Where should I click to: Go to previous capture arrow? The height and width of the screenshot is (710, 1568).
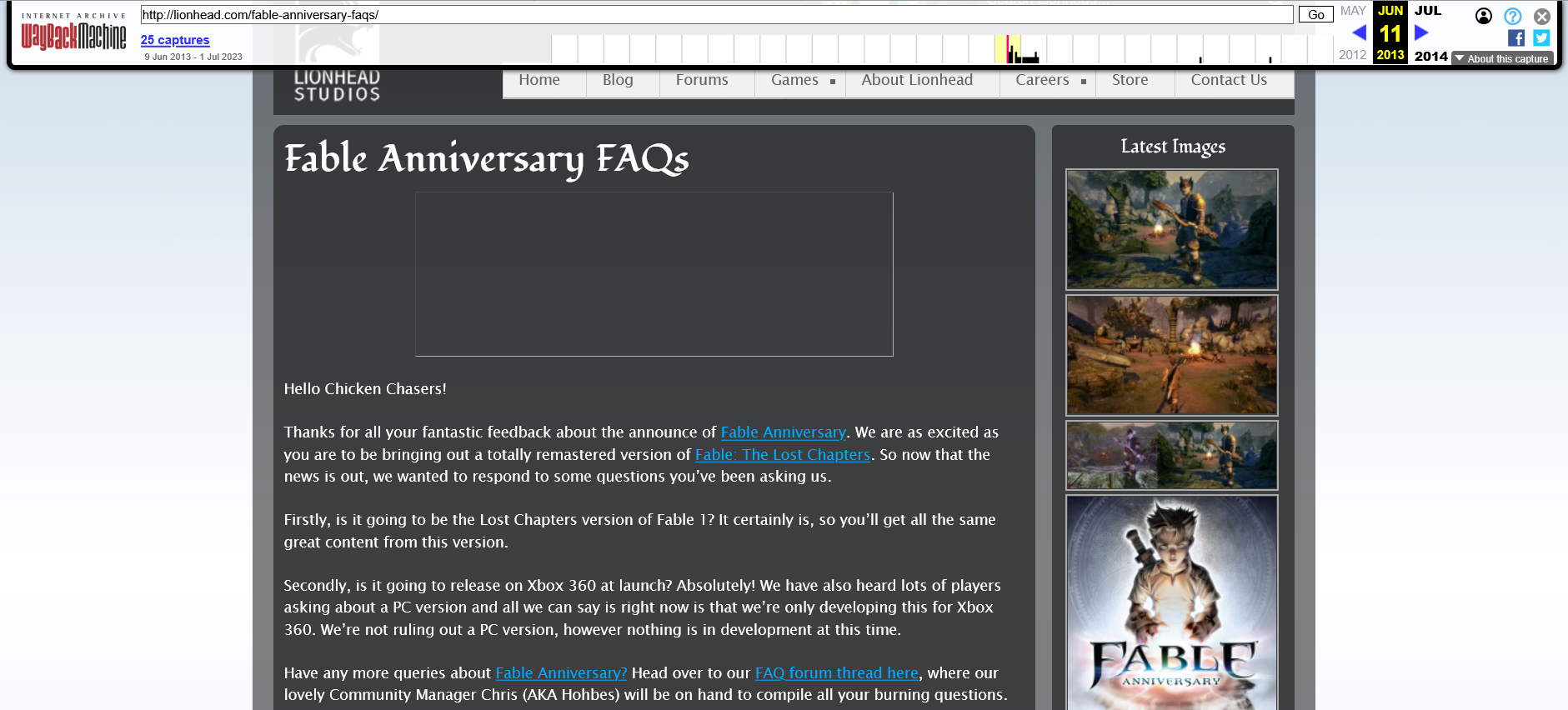point(1359,32)
